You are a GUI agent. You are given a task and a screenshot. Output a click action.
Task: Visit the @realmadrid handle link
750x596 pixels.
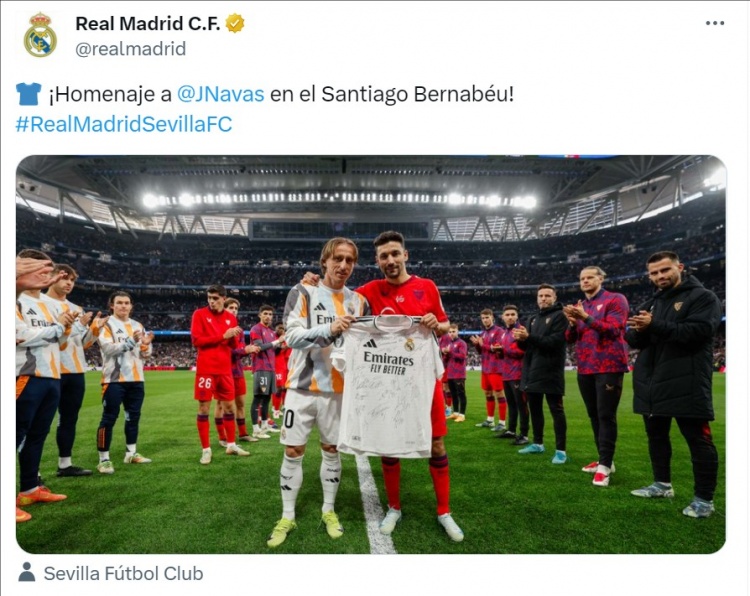131,49
